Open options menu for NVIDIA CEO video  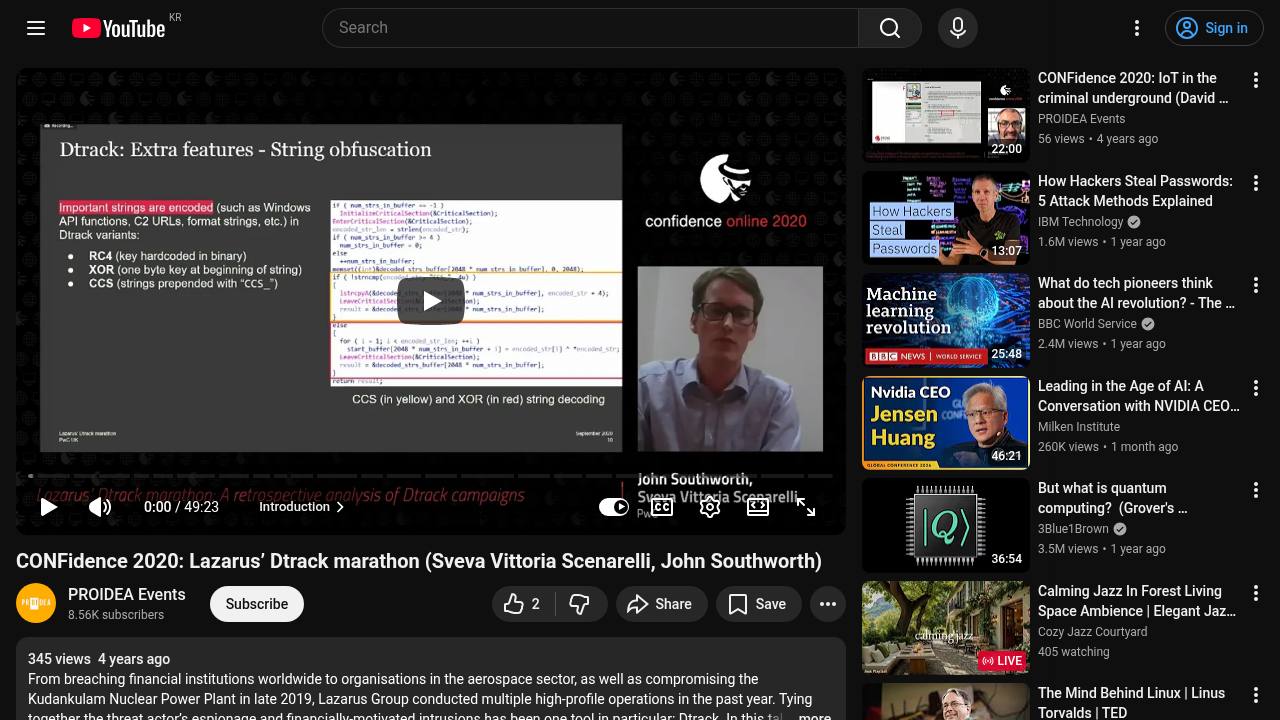coord(1256,389)
